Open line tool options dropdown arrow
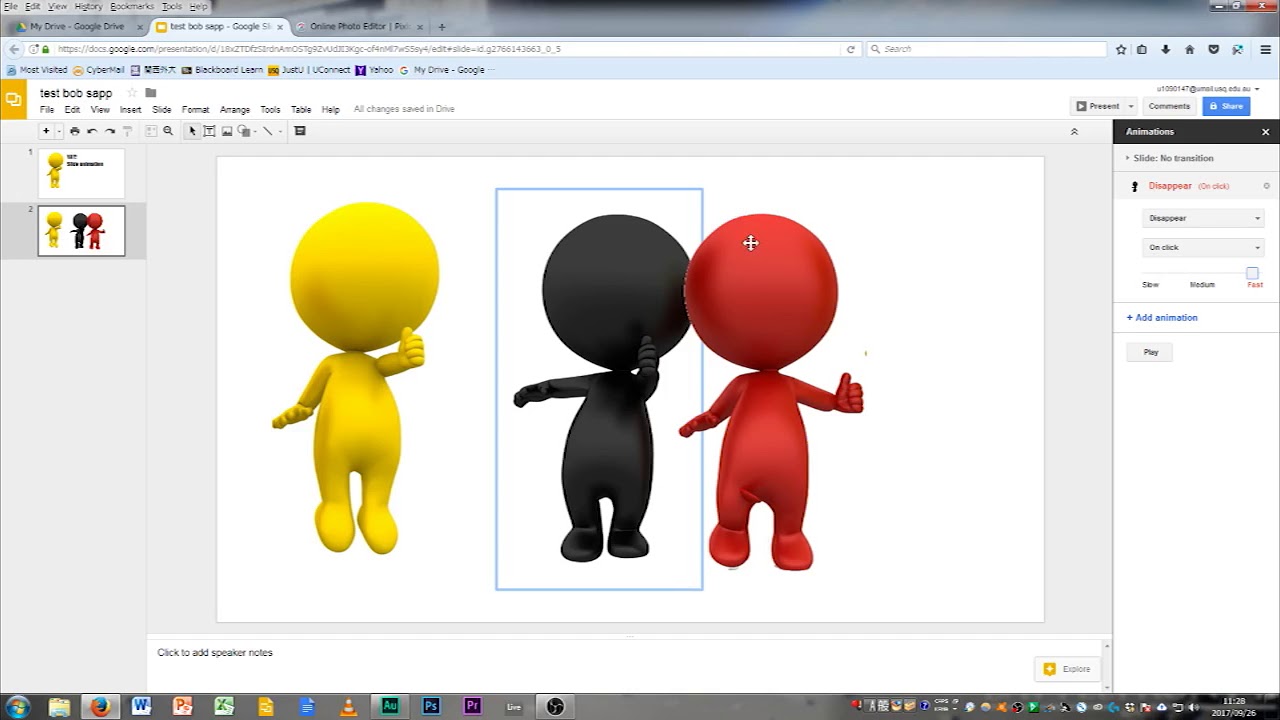Image resolution: width=1280 pixels, height=720 pixels. click(x=280, y=131)
